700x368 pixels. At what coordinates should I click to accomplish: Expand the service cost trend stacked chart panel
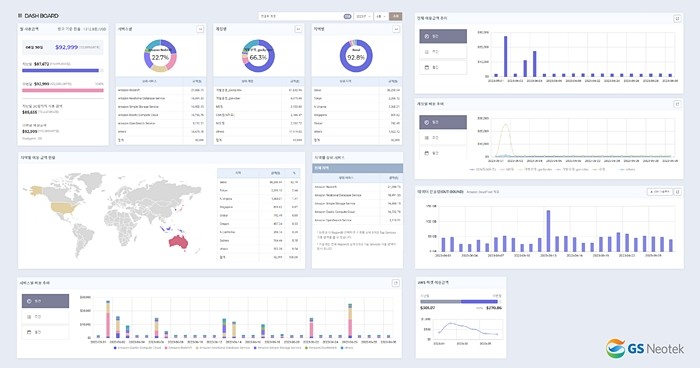click(395, 283)
